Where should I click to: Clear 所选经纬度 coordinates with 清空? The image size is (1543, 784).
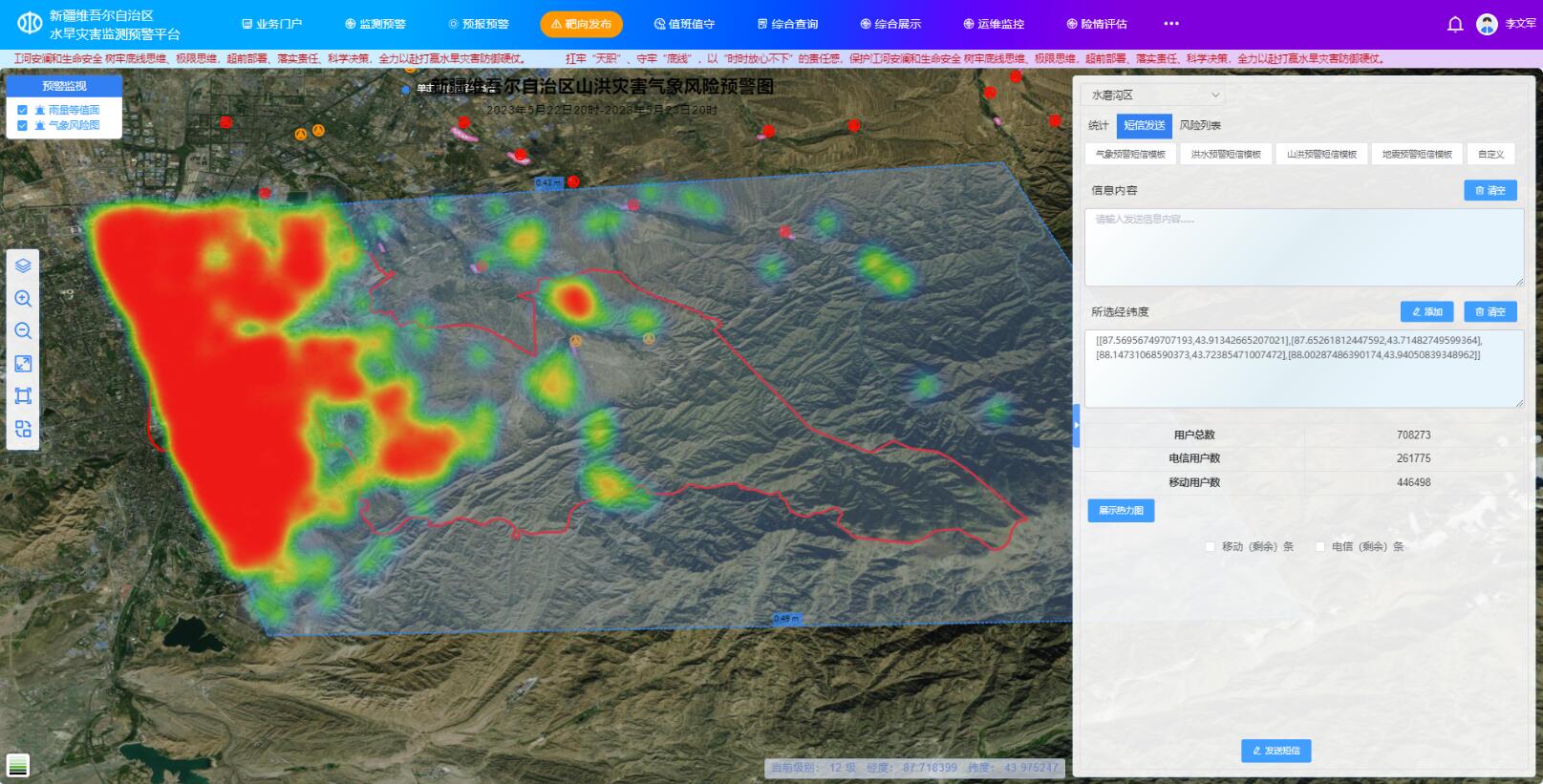(1490, 311)
